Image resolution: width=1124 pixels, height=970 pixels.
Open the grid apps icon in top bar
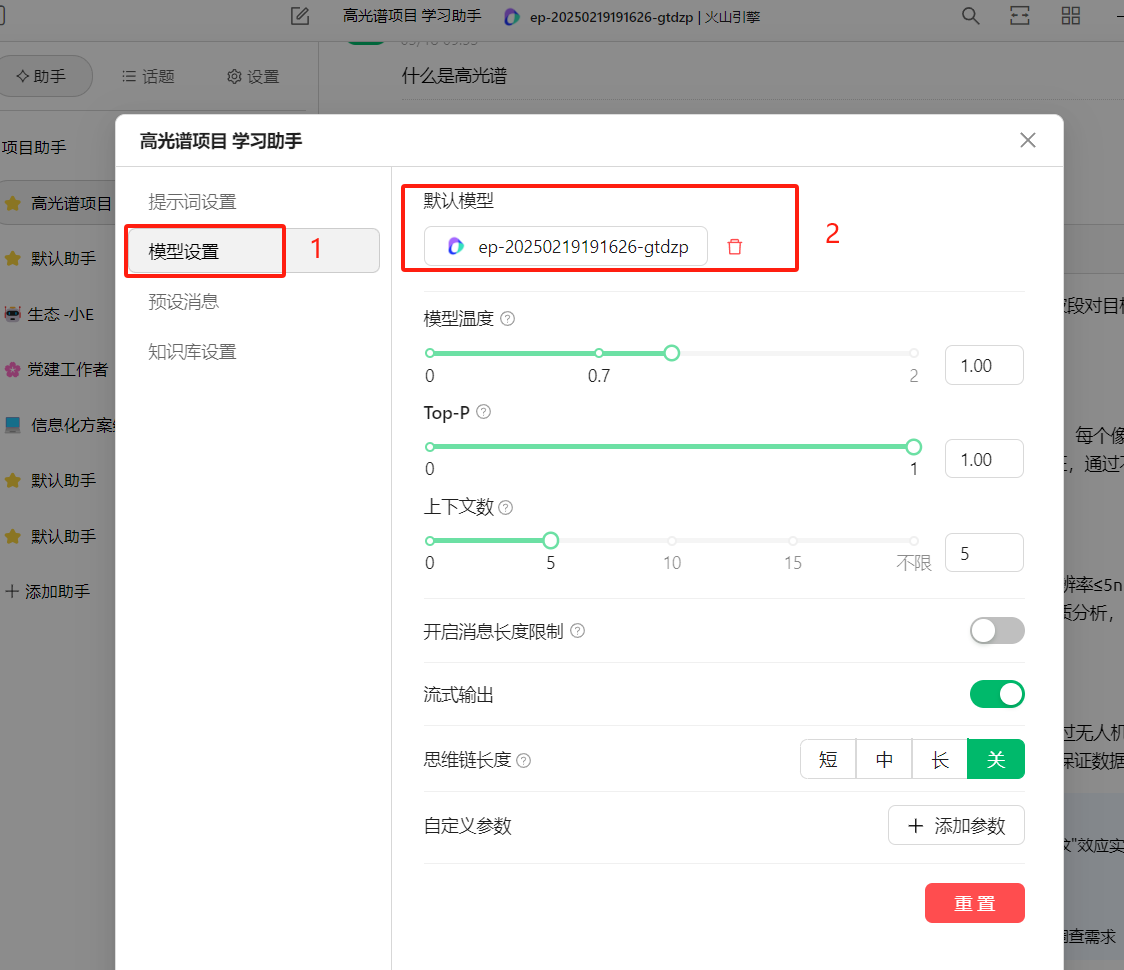click(x=1070, y=15)
